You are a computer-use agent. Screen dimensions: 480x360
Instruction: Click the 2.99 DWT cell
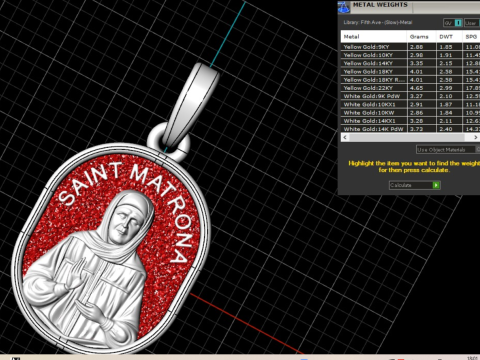coord(449,88)
